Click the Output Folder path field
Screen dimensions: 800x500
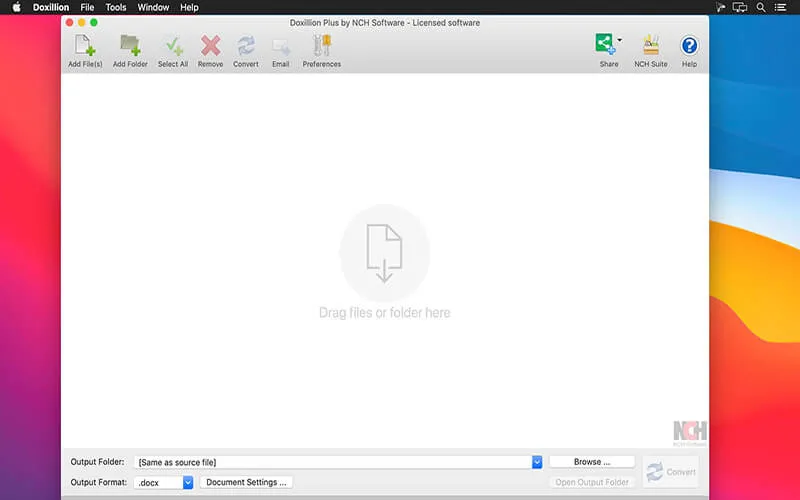(x=333, y=462)
